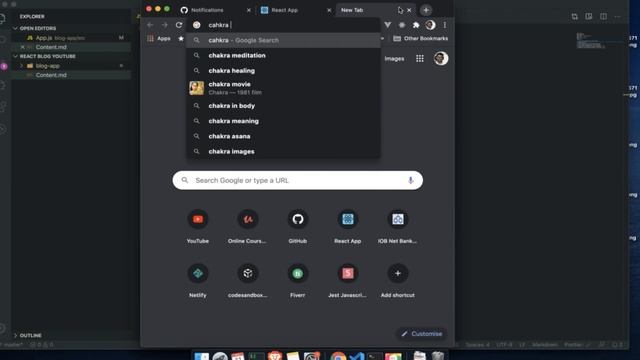Click UTF-8 encoding in status bar
640x360 pixels.
(504, 345)
